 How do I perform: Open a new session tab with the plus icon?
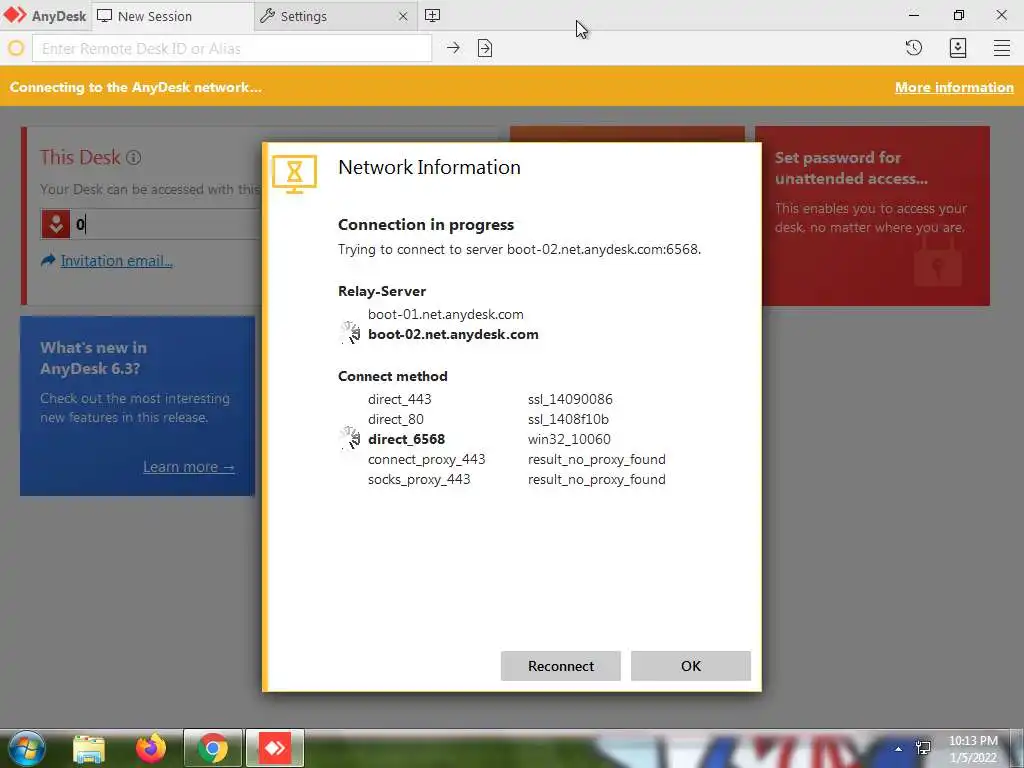pyautogui.click(x=432, y=16)
